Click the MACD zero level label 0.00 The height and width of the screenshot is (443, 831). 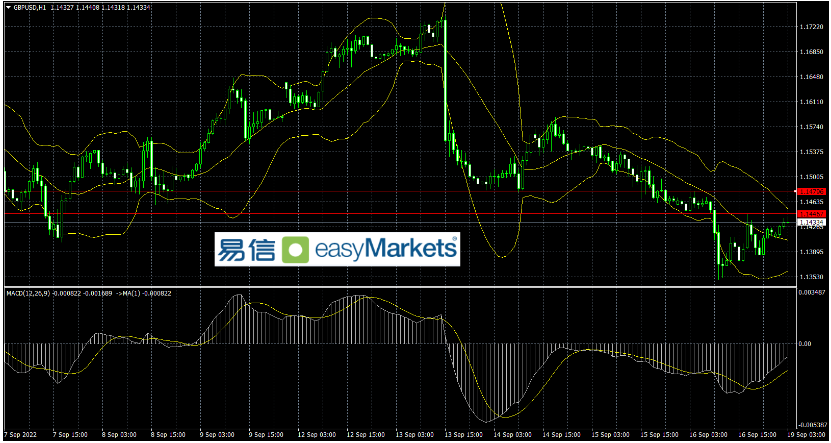click(x=806, y=343)
